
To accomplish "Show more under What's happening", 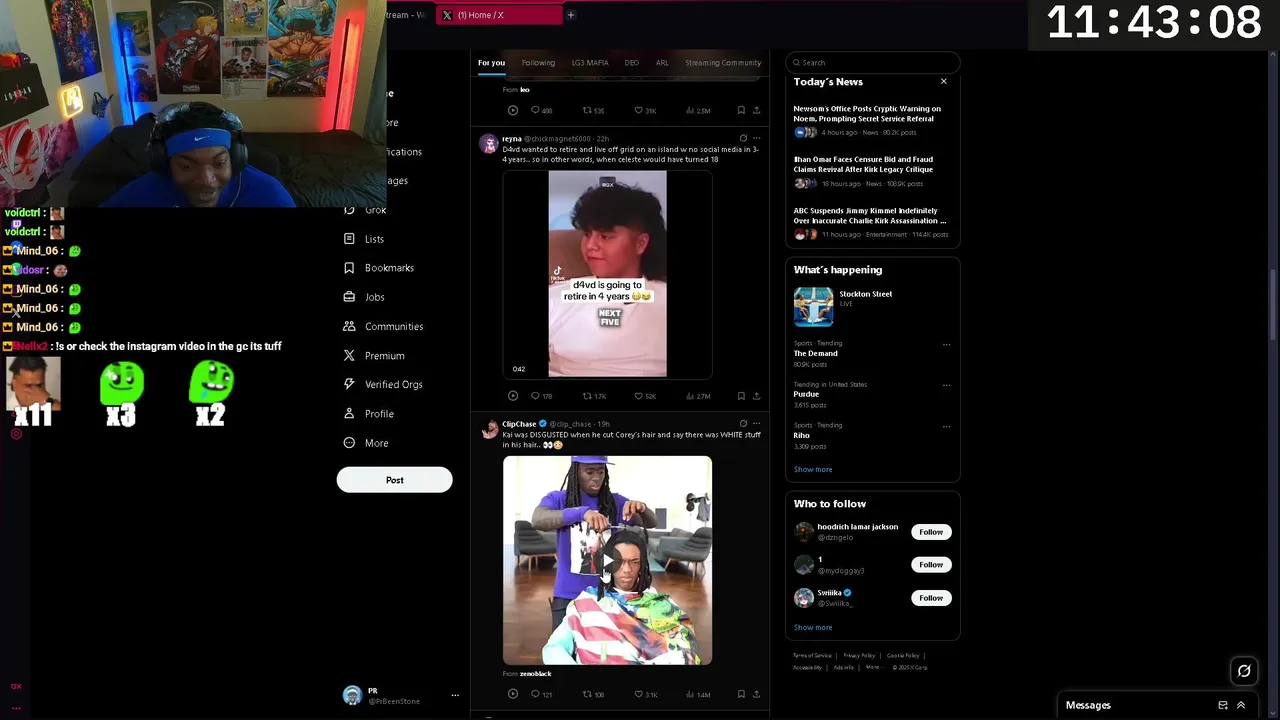I will tap(813, 469).
